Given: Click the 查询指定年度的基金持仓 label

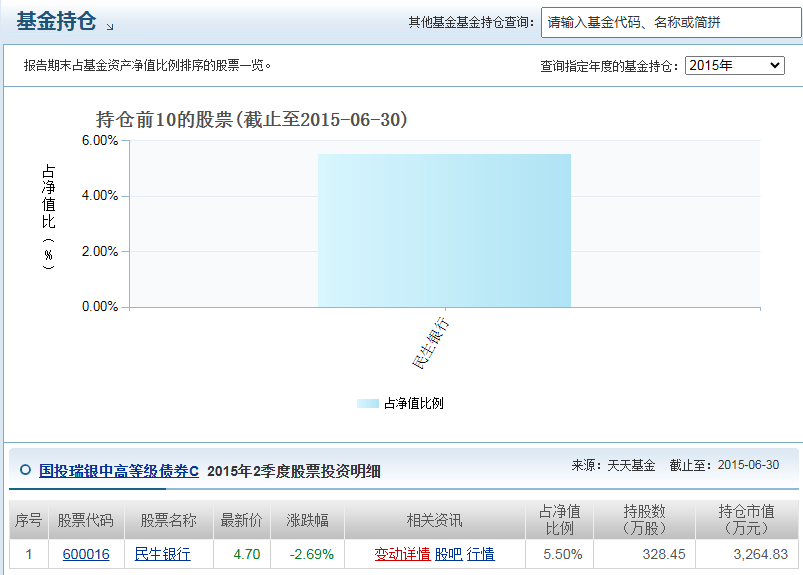Looking at the screenshot, I should point(609,66).
